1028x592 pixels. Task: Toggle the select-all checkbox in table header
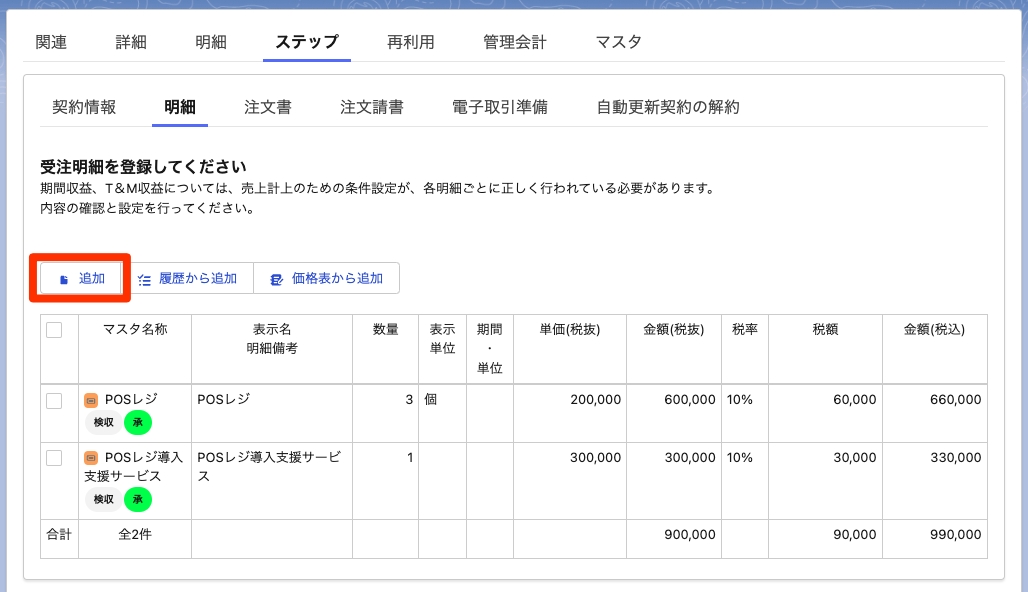pyautogui.click(x=54, y=330)
